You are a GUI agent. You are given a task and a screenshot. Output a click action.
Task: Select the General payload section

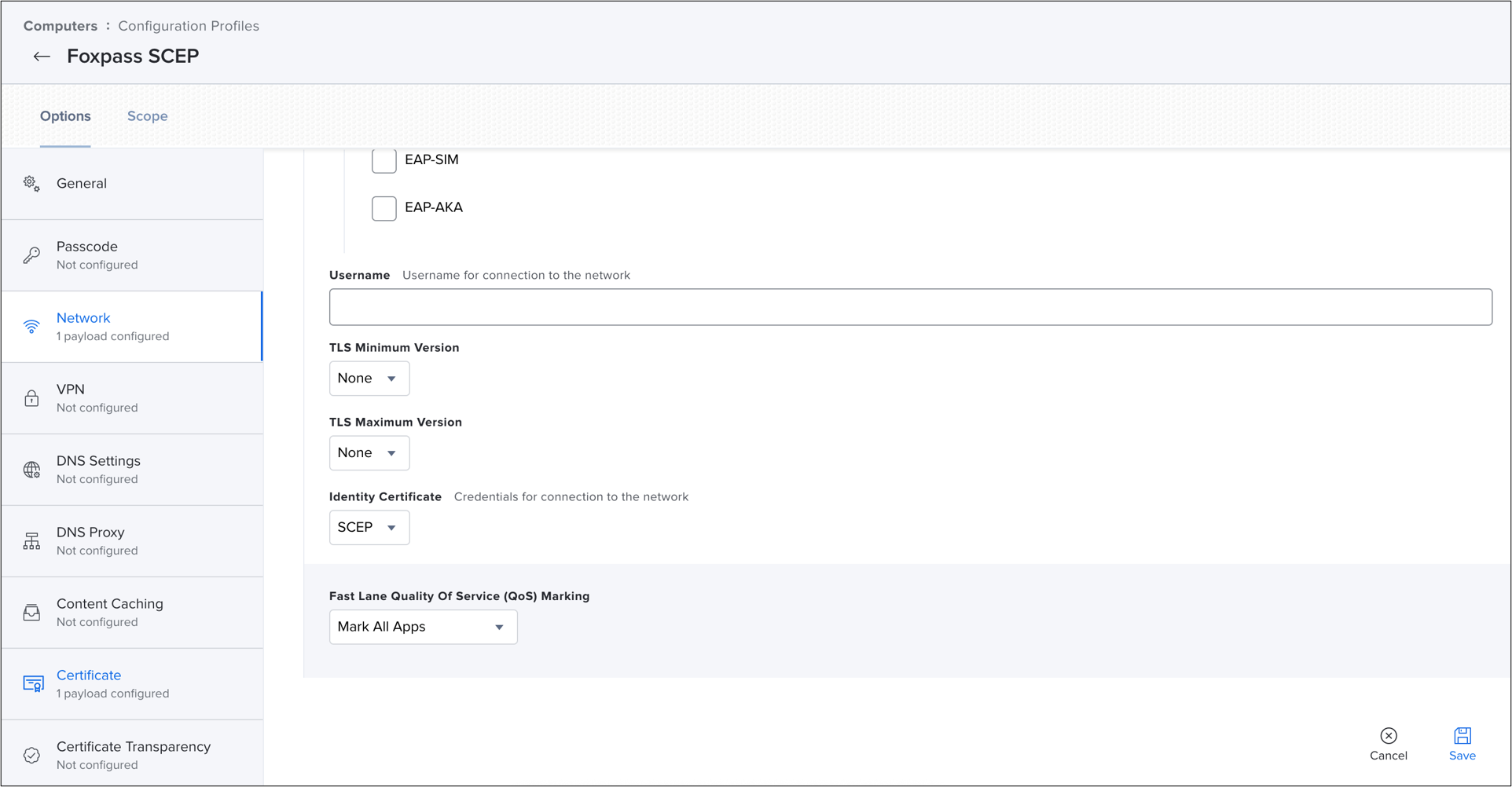[132, 184]
